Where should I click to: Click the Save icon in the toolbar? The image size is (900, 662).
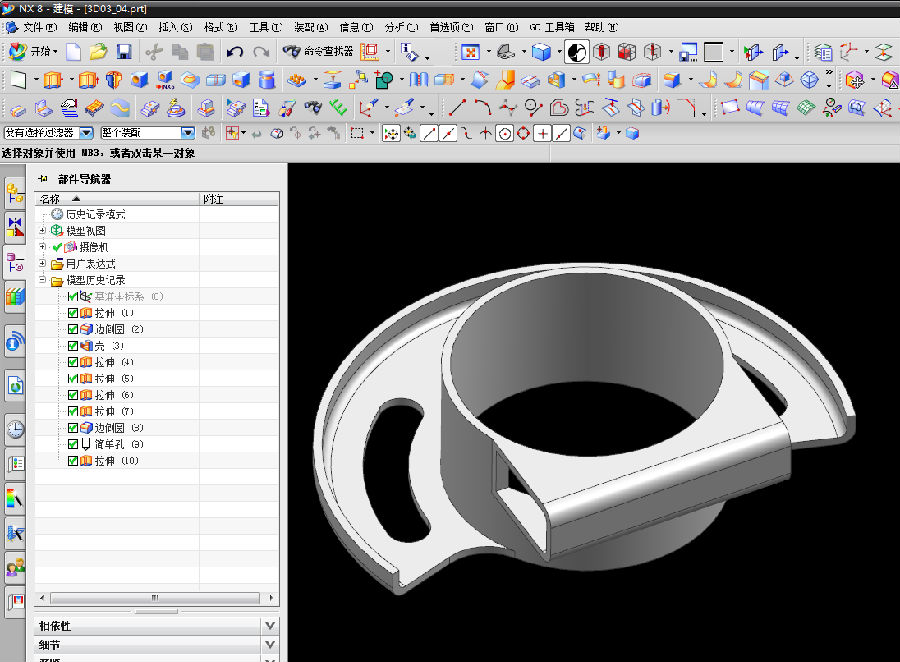tap(124, 51)
